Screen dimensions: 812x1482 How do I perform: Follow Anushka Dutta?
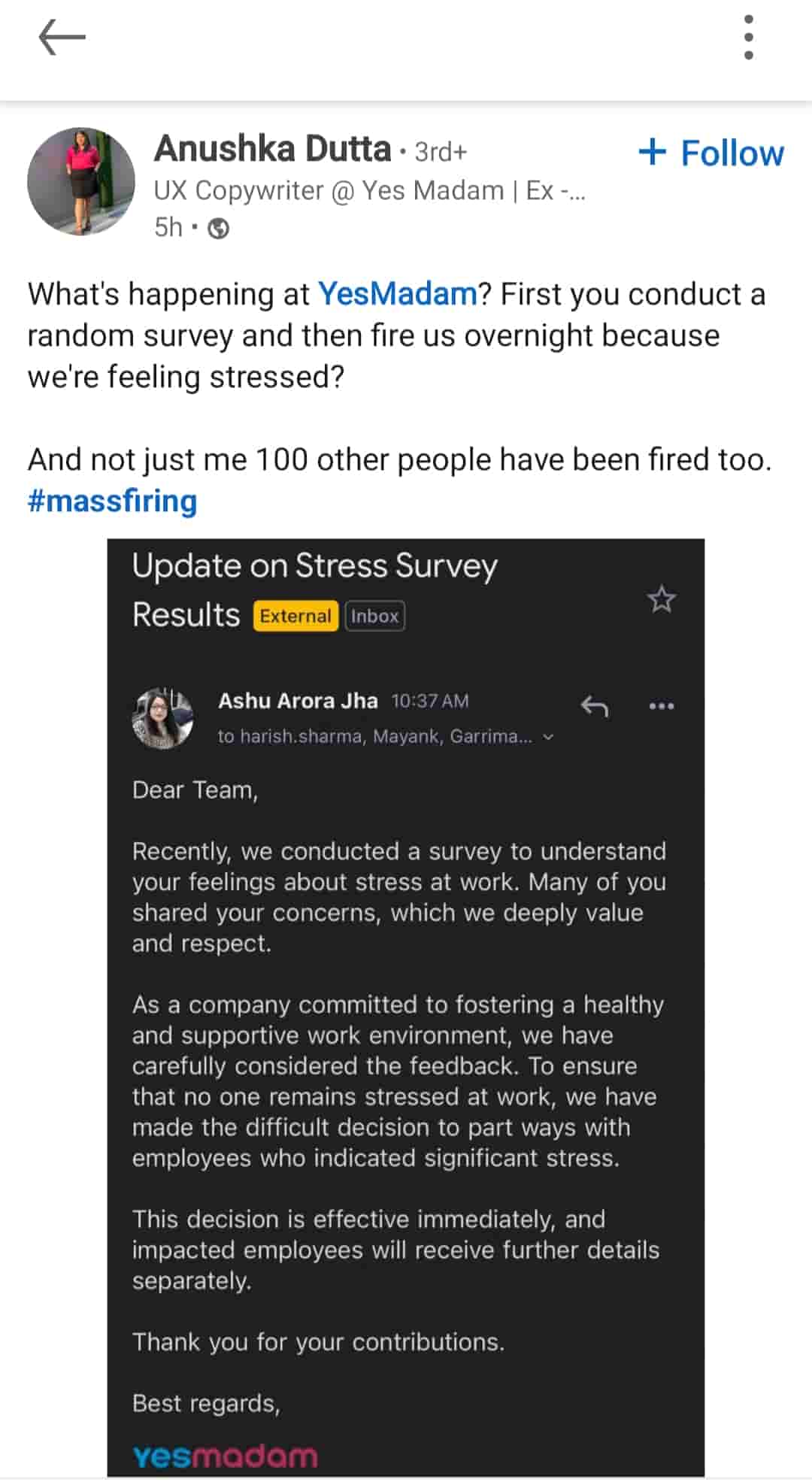pos(711,153)
